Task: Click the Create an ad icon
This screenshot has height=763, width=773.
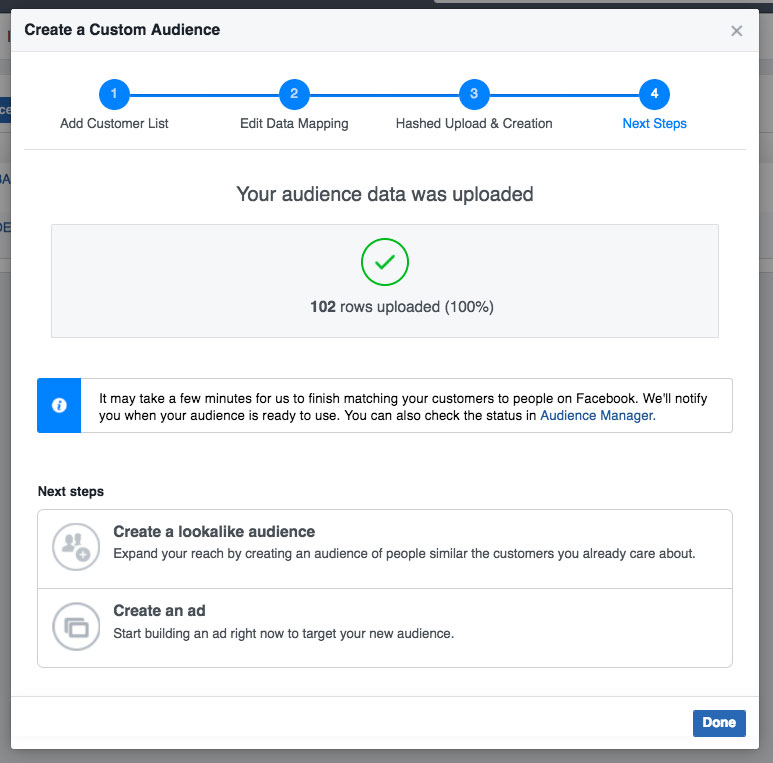Action: tap(76, 626)
